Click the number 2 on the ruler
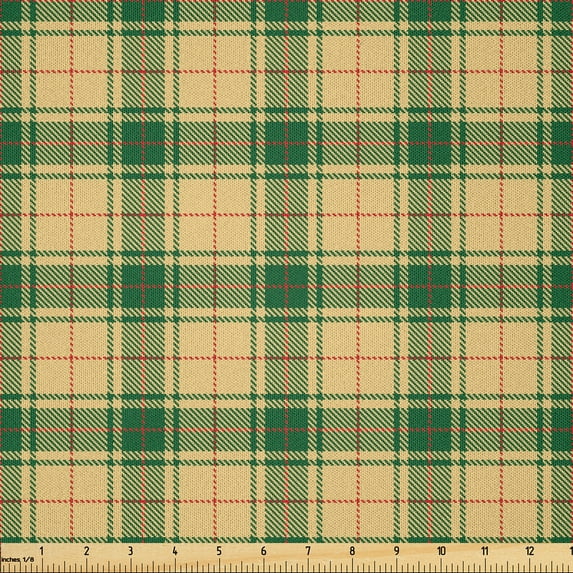The height and width of the screenshot is (573, 573). point(86,551)
